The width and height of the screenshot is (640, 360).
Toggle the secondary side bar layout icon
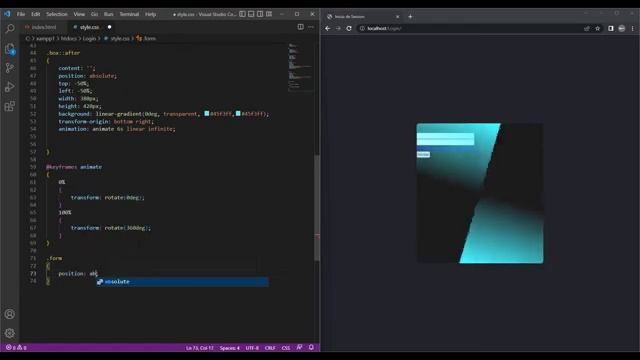pos(260,14)
